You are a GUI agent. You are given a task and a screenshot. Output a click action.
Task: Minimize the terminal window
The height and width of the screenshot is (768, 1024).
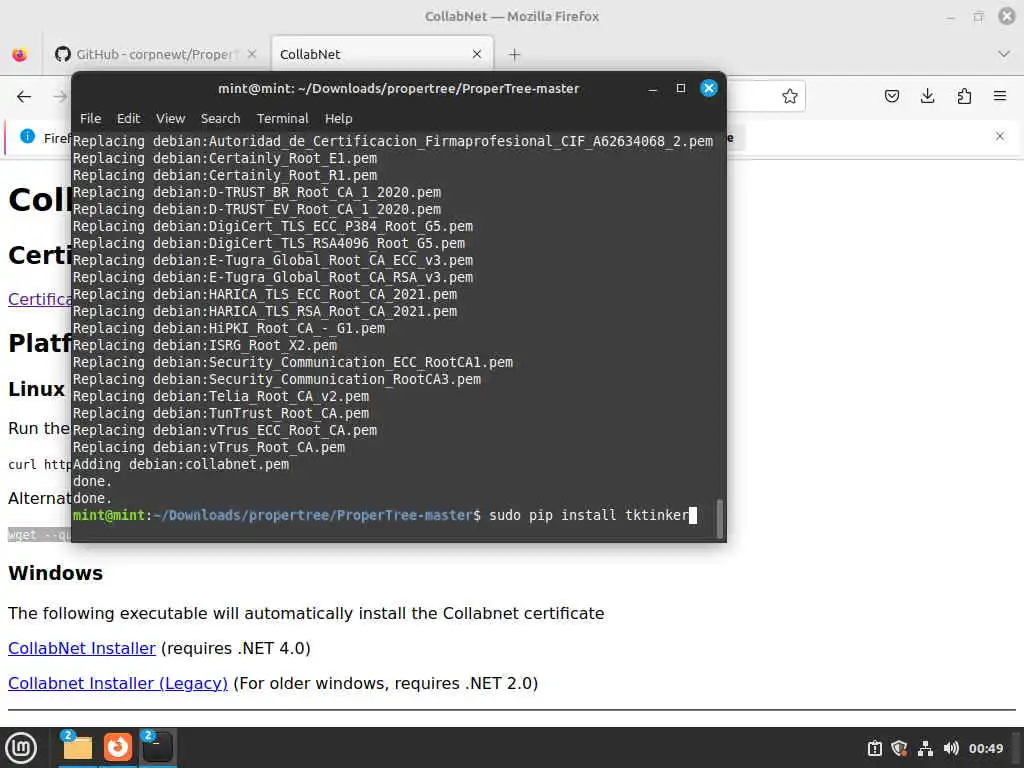tap(652, 88)
